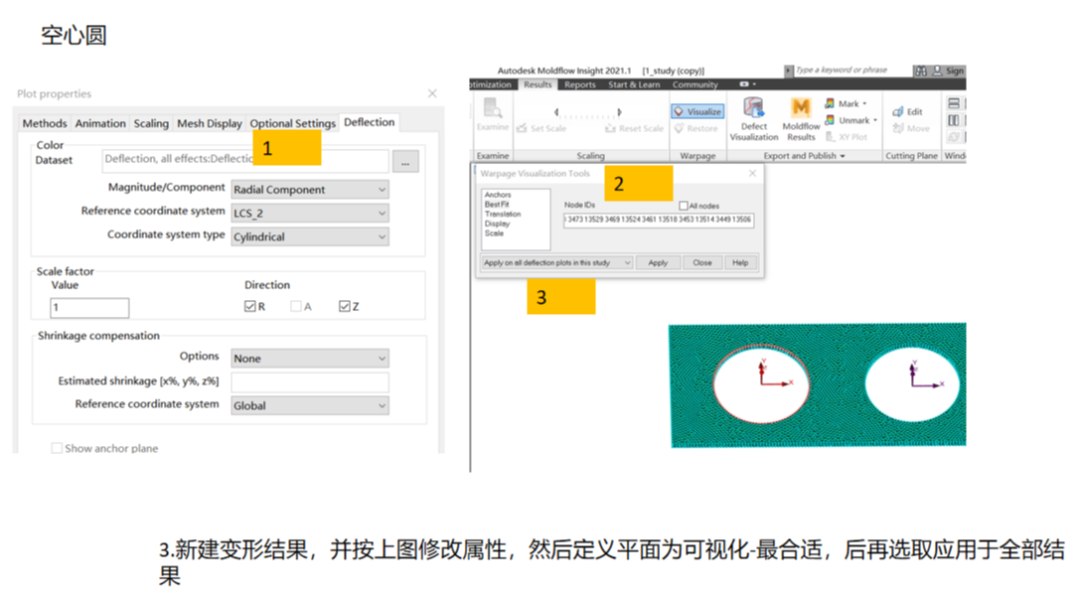Click the Set Scale icon button
The height and width of the screenshot is (599, 1080).
click(x=522, y=128)
